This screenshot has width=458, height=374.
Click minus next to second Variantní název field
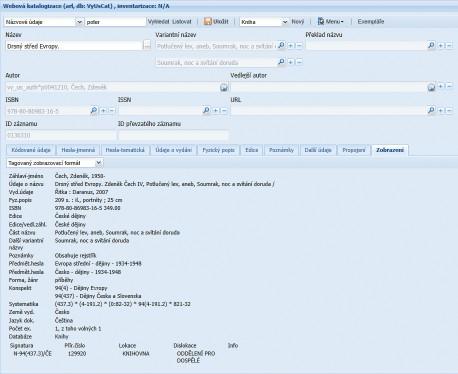(x=299, y=62)
